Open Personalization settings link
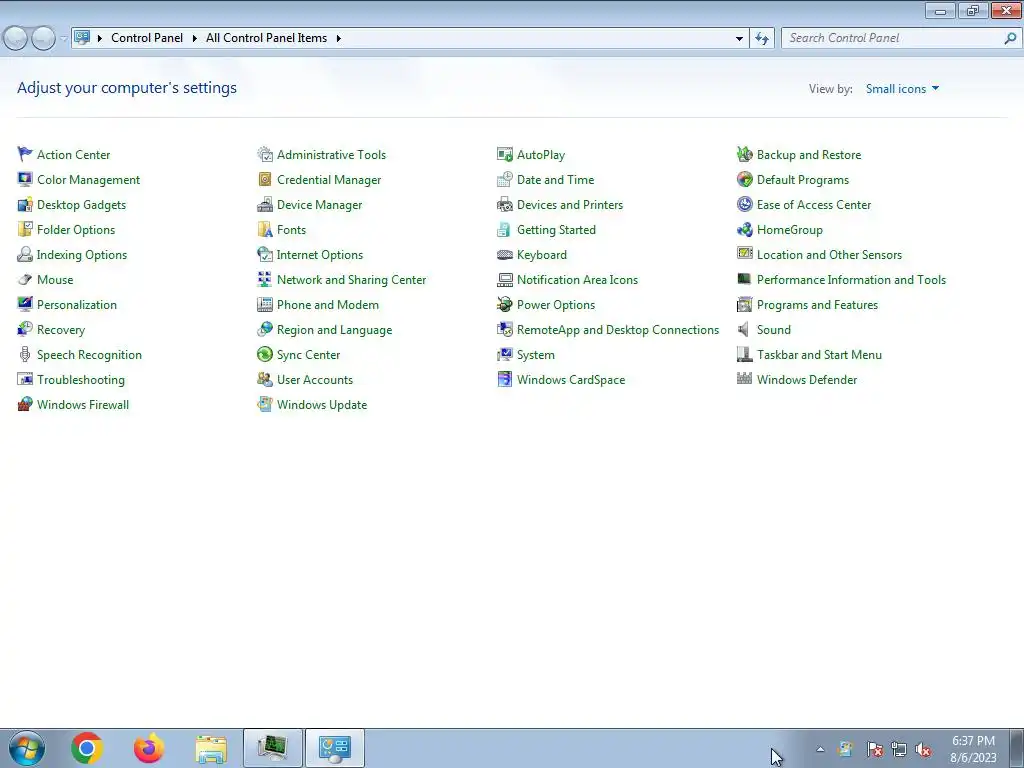 pyautogui.click(x=76, y=304)
